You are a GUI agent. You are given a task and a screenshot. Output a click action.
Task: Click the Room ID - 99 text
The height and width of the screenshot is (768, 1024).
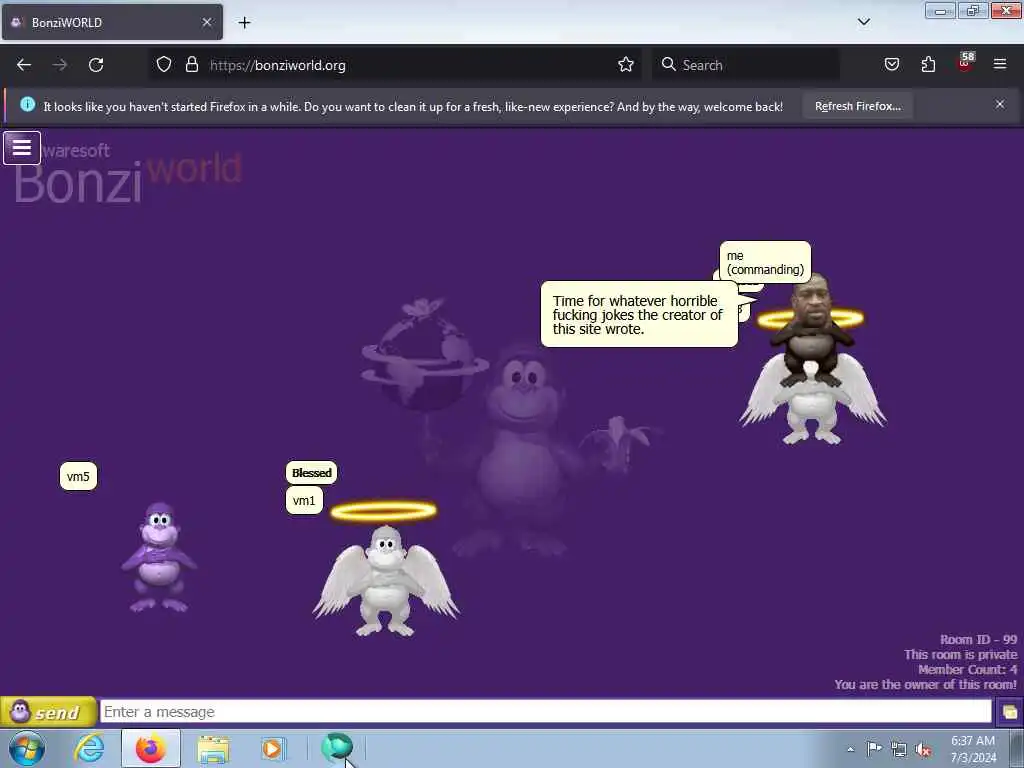978,639
